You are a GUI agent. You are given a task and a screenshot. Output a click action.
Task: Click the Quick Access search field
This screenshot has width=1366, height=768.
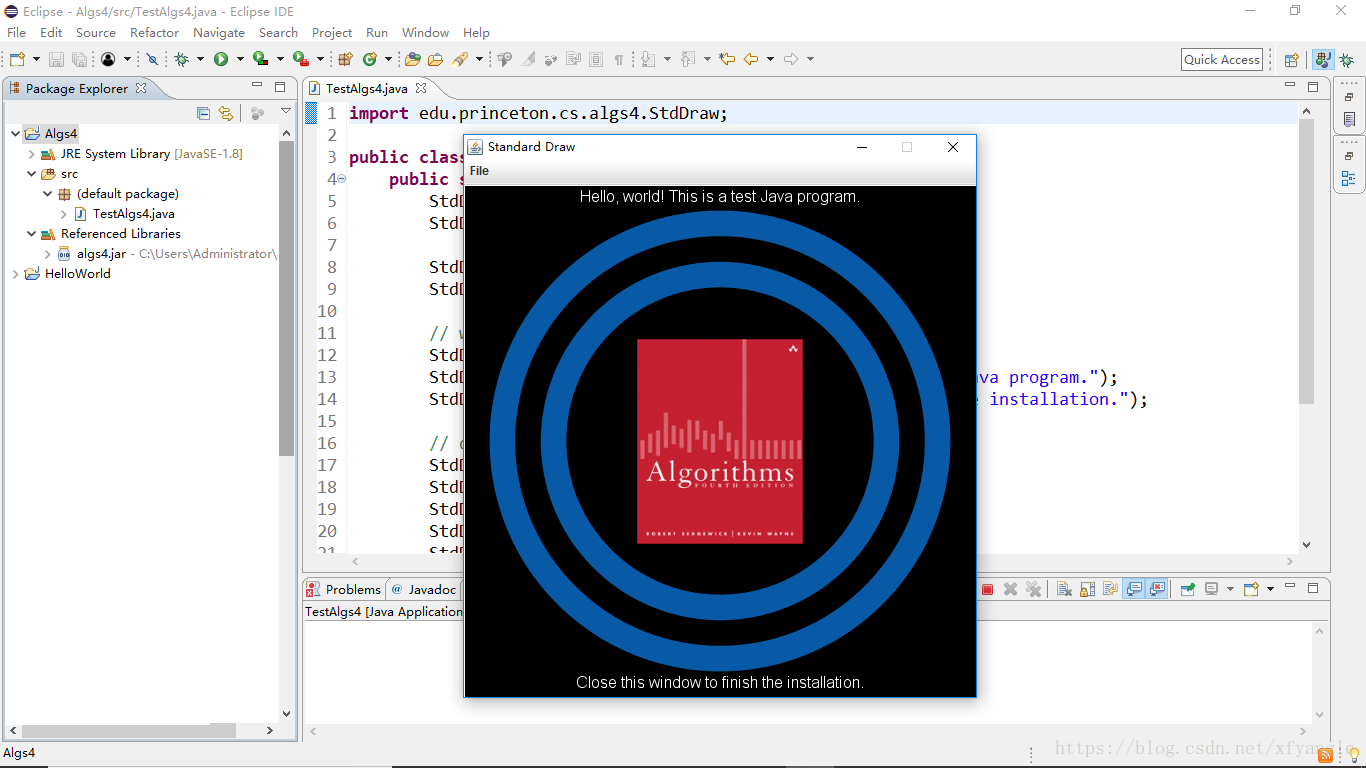(x=1222, y=60)
